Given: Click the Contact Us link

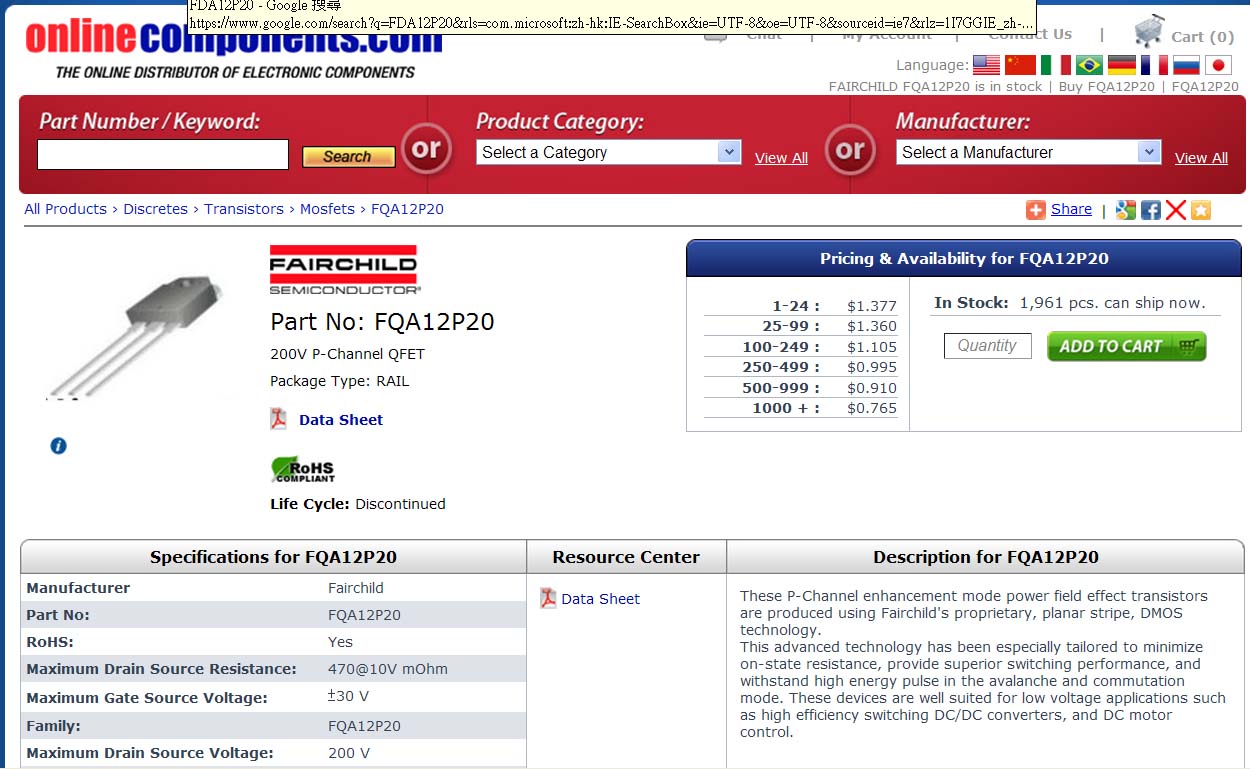Looking at the screenshot, I should (1030, 34).
